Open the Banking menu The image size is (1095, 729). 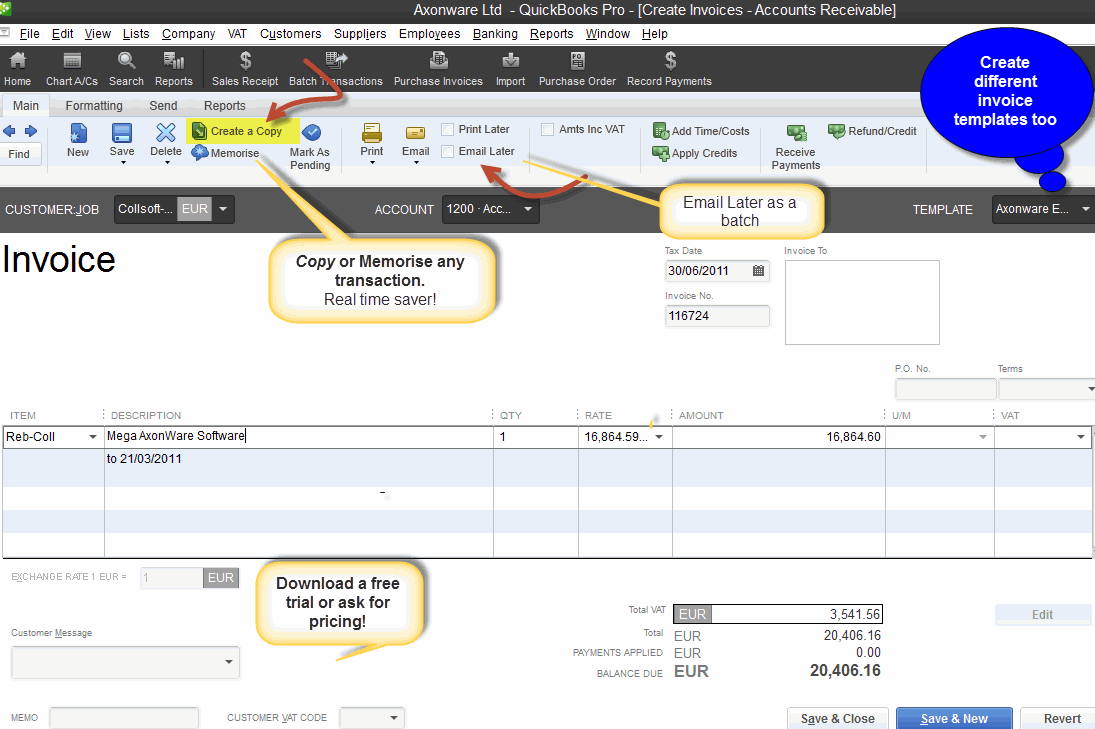pos(495,34)
